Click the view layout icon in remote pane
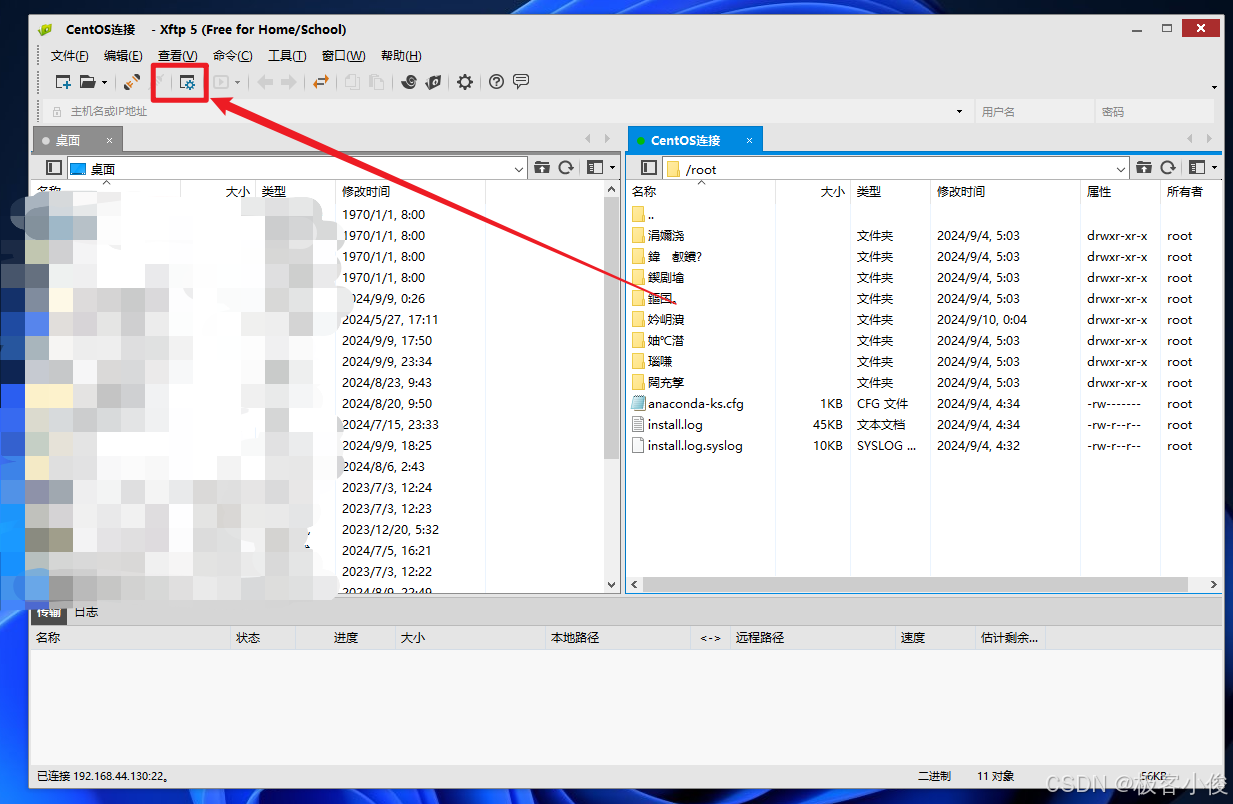Viewport: 1233px width, 804px height. [x=1198, y=168]
